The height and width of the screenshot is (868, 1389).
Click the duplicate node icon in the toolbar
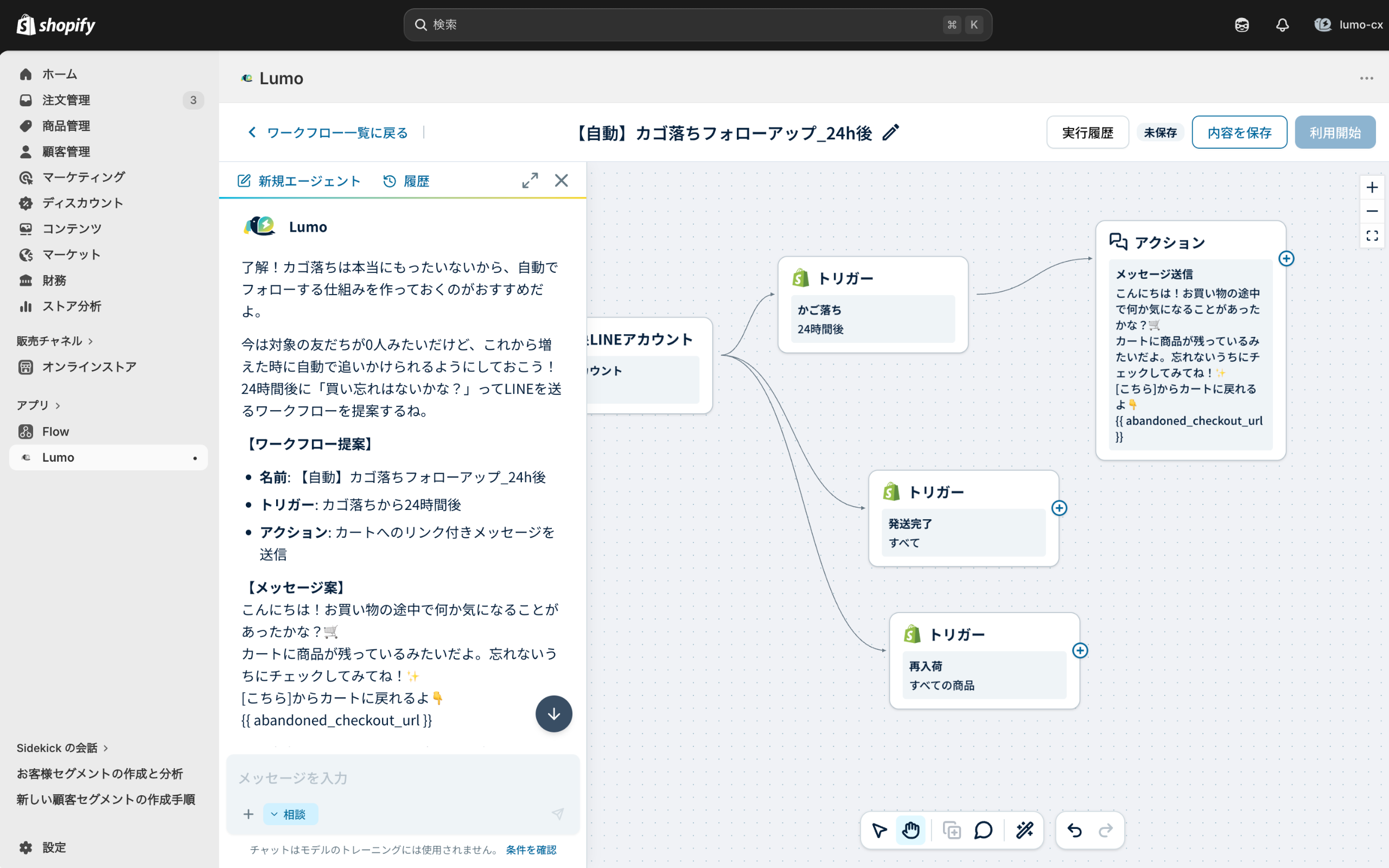pyautogui.click(x=951, y=830)
